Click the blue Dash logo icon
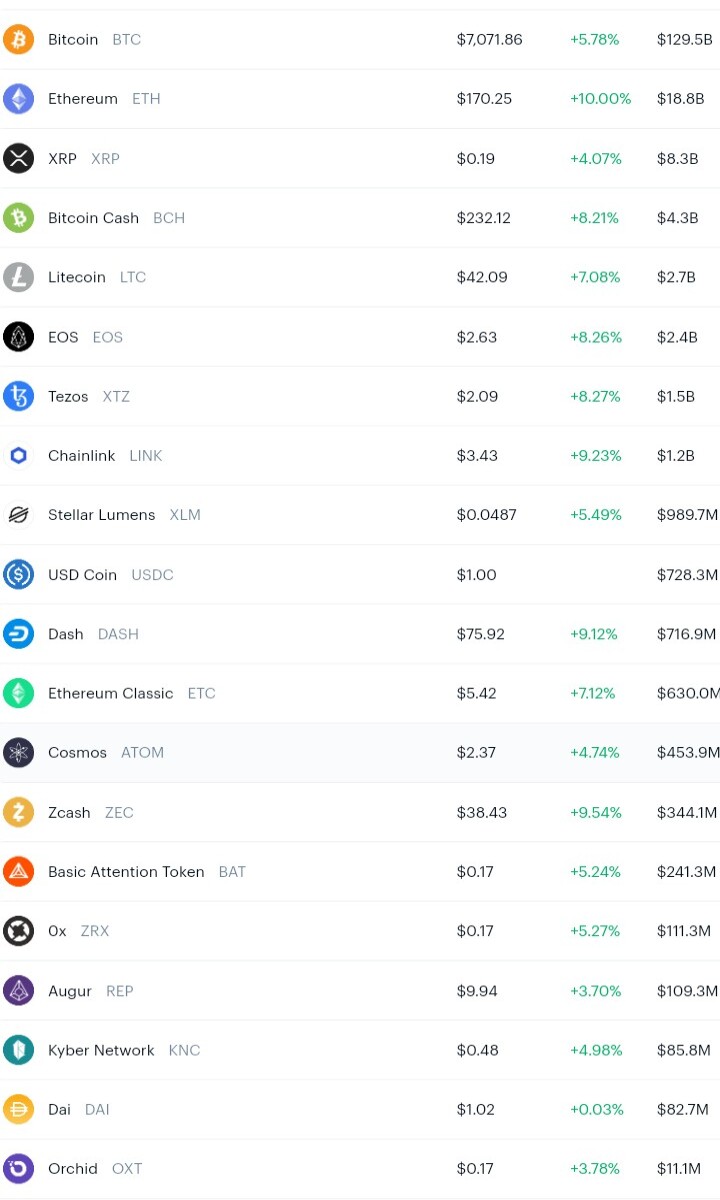The image size is (720, 1200). [18, 634]
